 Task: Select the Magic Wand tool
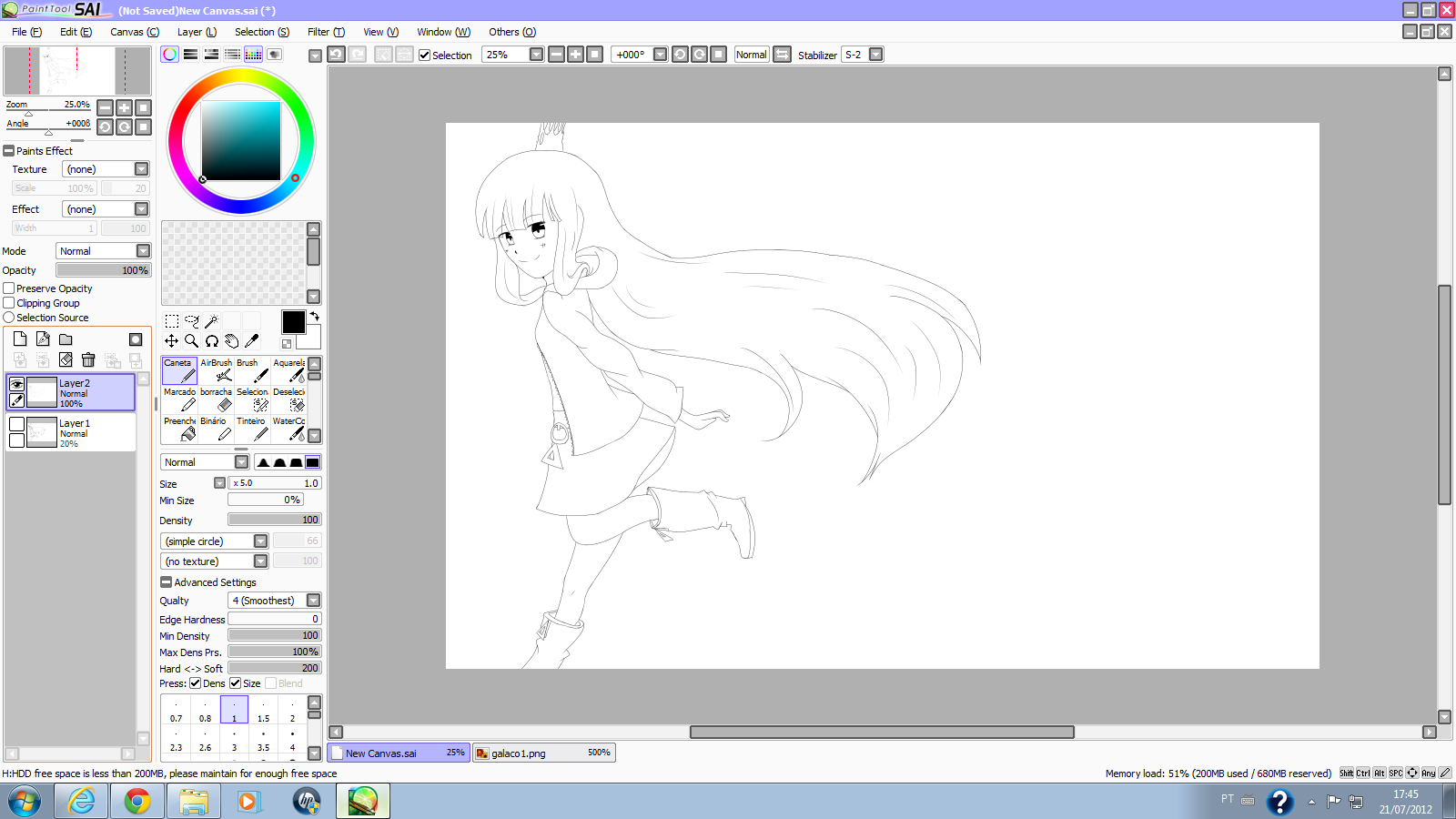tap(211, 321)
